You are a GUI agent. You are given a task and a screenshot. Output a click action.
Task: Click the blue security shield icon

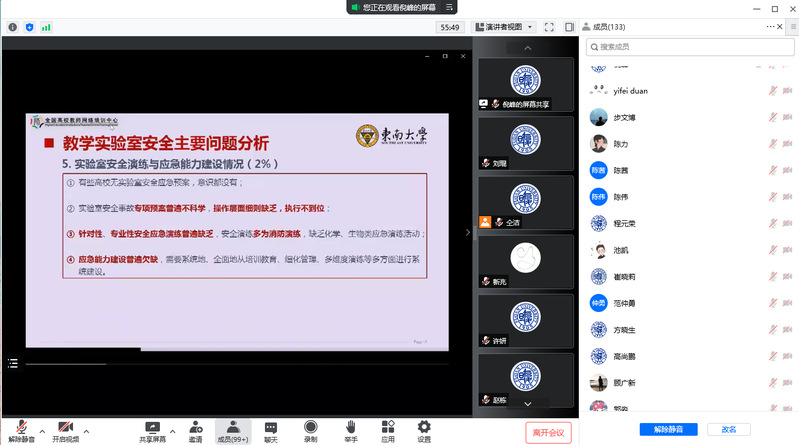pos(29,27)
